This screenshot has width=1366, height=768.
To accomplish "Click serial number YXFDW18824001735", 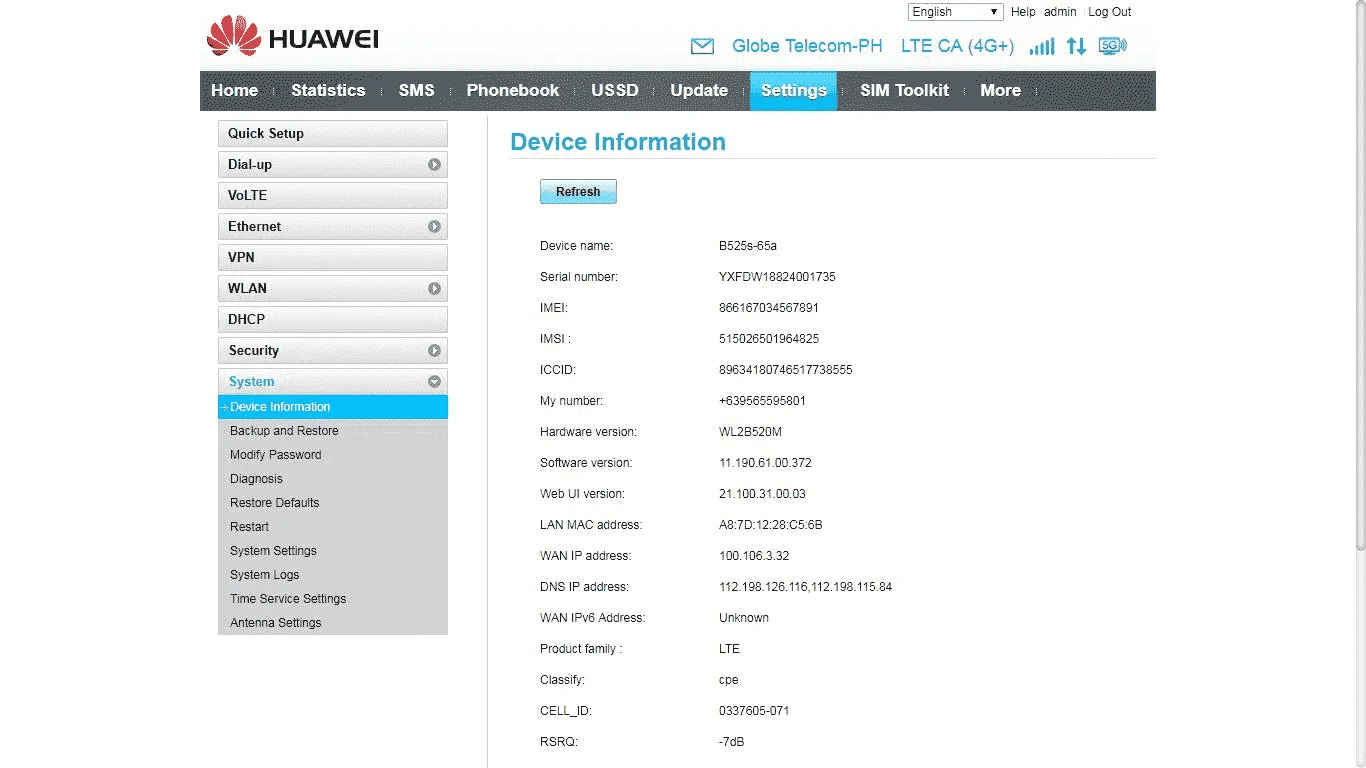I will [x=777, y=277].
